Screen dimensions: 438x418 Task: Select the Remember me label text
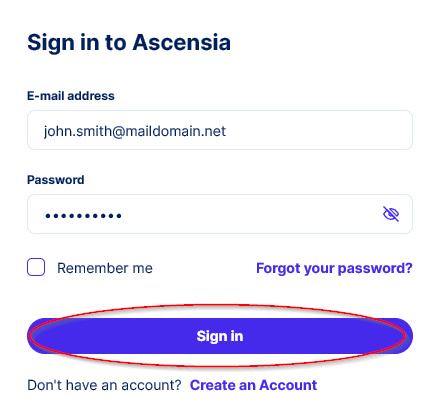(x=105, y=268)
